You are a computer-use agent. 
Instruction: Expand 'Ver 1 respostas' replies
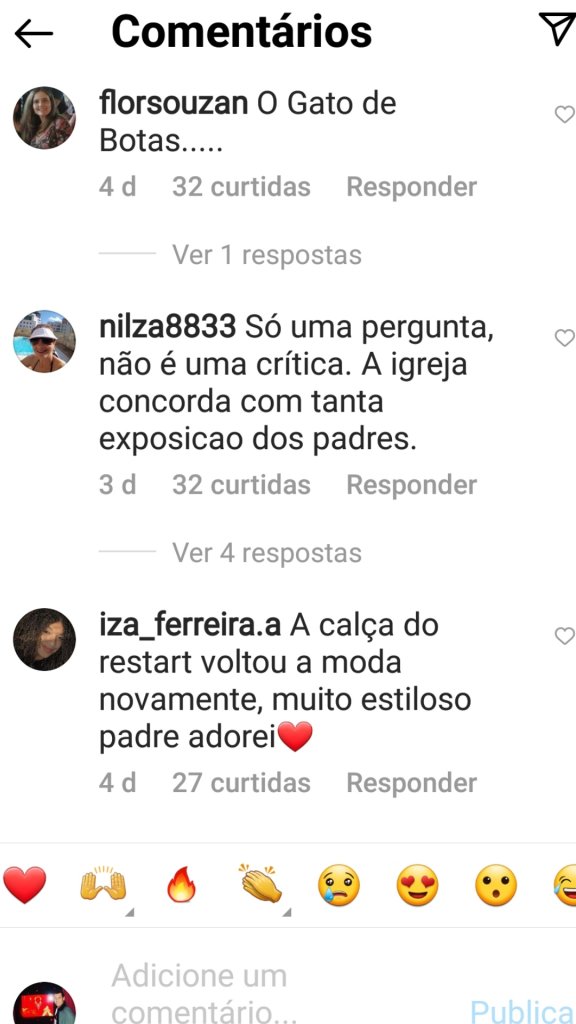tap(266, 255)
